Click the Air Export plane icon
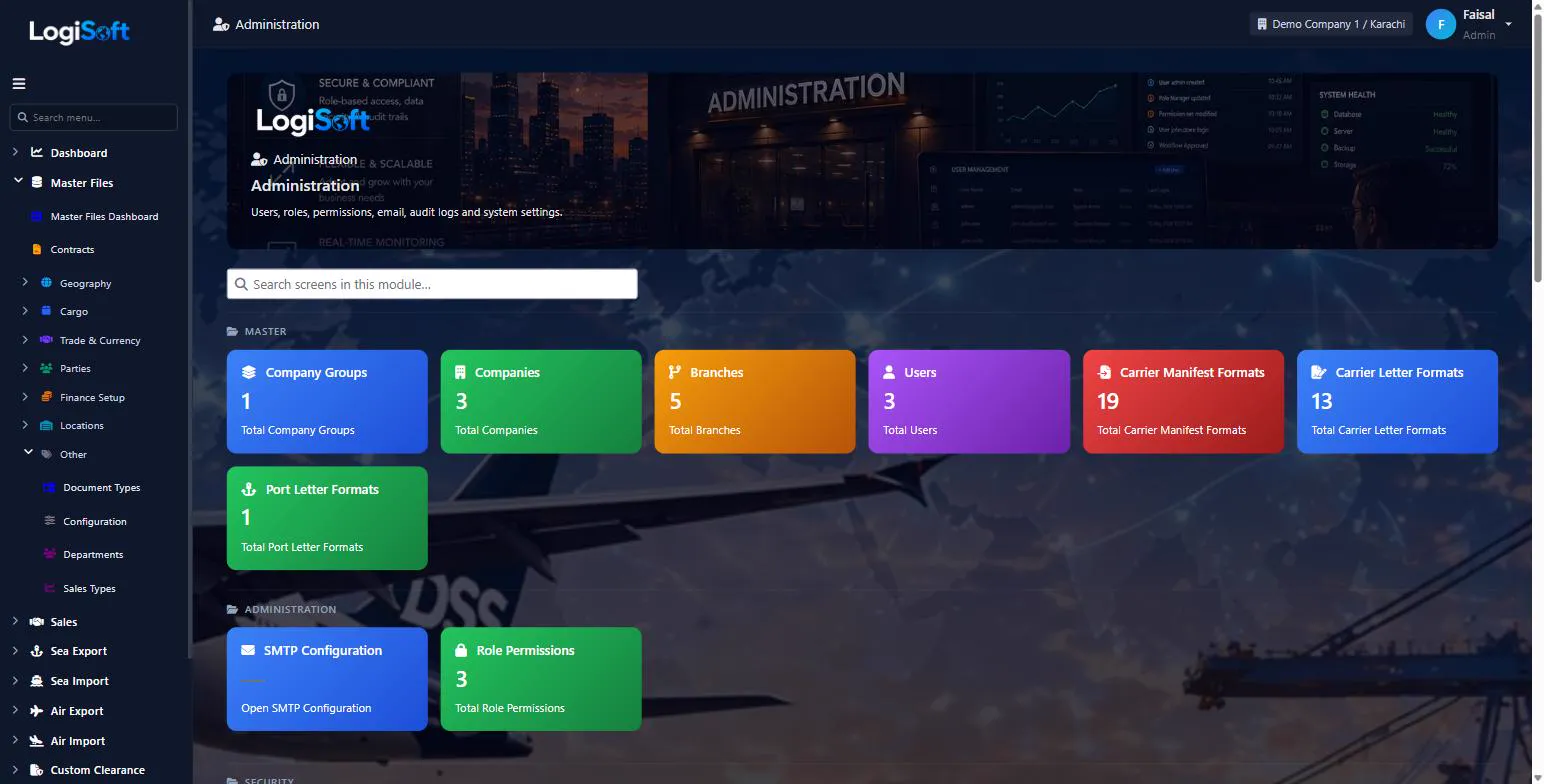This screenshot has width=1544, height=784. tap(37, 711)
